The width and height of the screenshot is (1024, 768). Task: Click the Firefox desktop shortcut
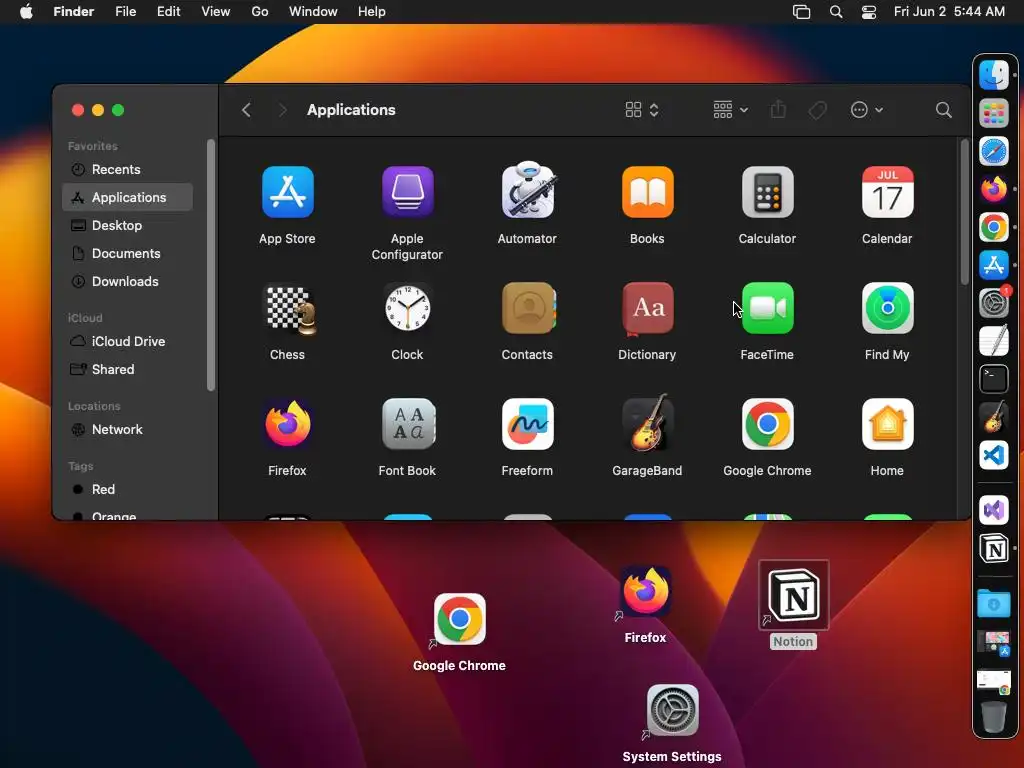coord(645,592)
